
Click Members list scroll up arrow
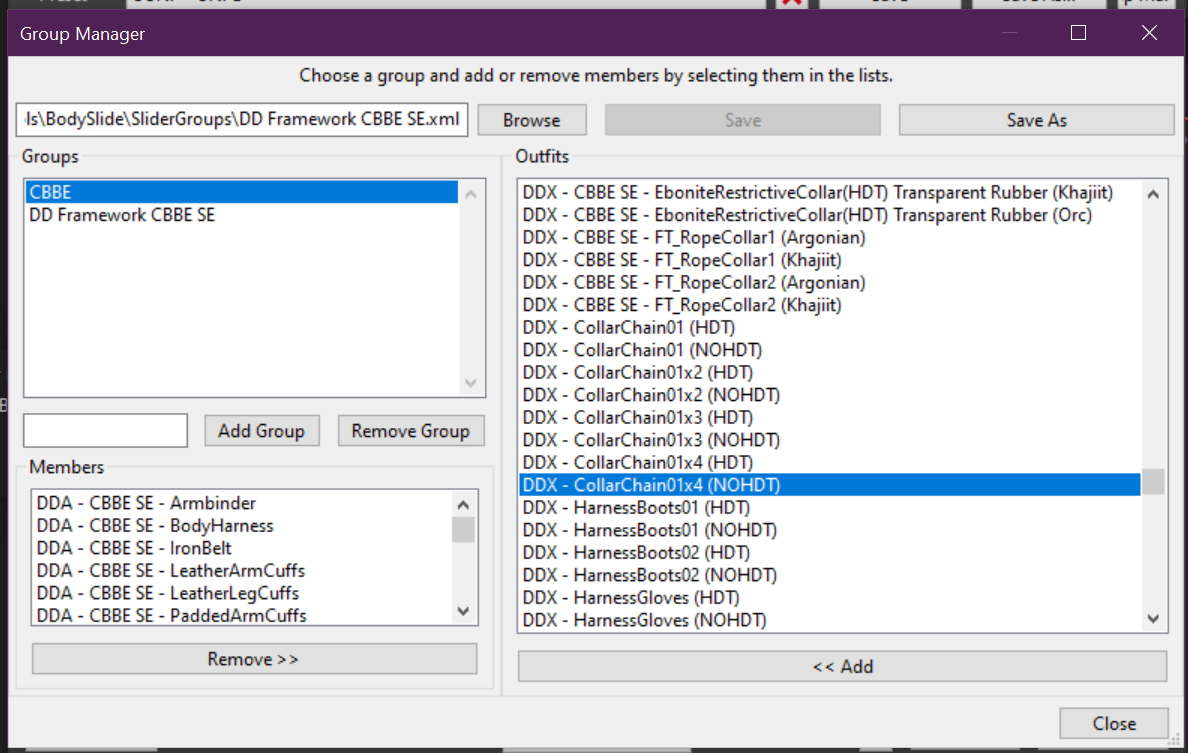[464, 504]
